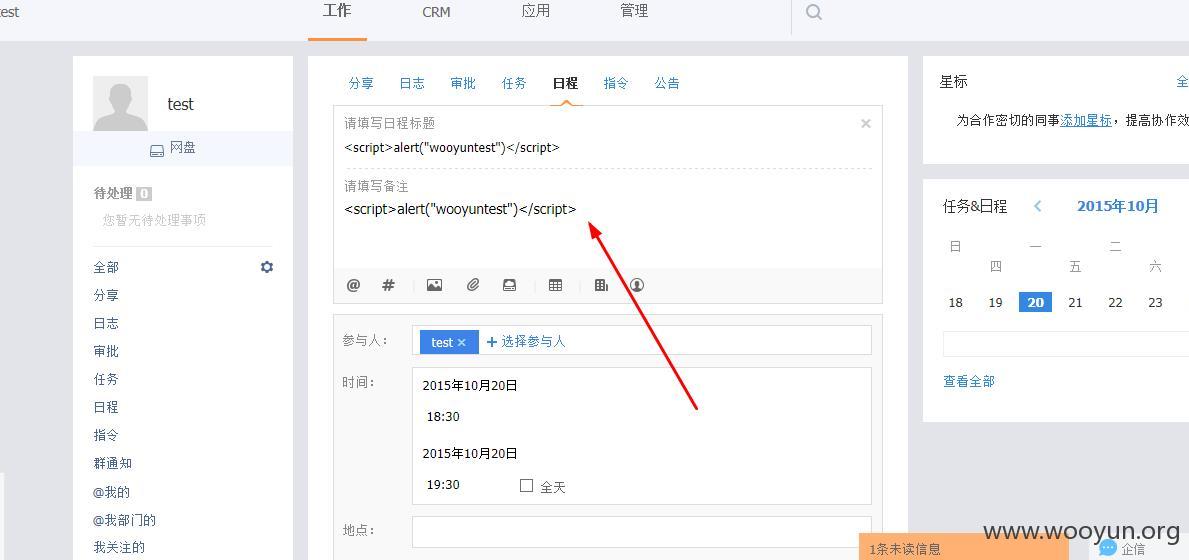Click the cloud disk icon in editor toolbar
Screen dimensions: 1189x560
(510, 285)
